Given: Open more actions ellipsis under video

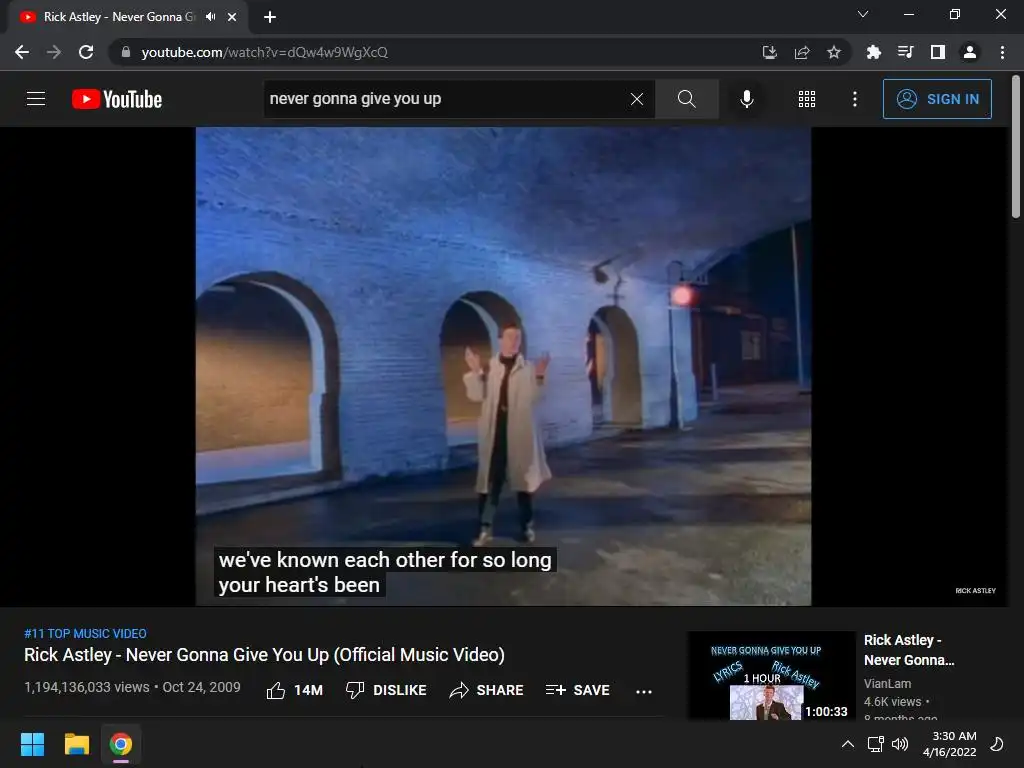Looking at the screenshot, I should [644, 692].
